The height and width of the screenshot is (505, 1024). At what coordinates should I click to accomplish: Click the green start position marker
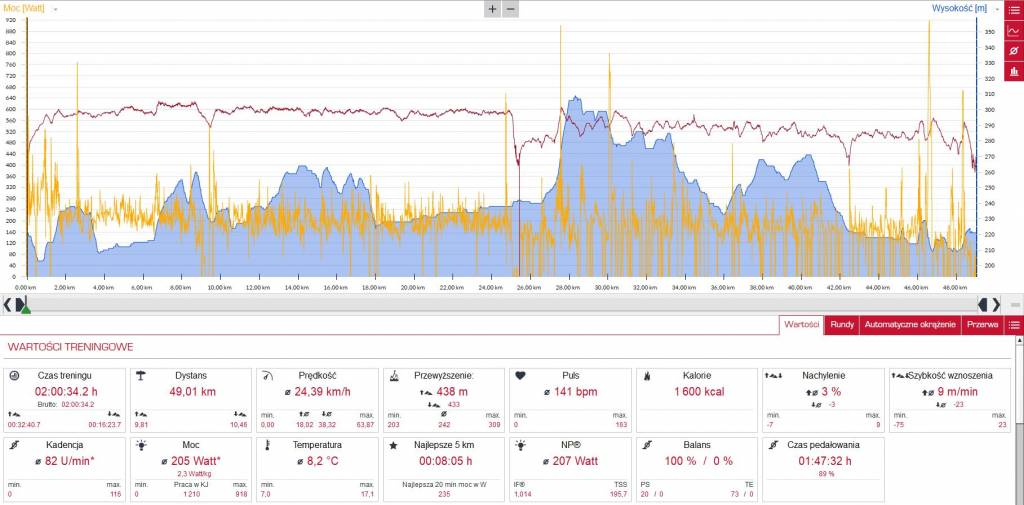(25, 309)
